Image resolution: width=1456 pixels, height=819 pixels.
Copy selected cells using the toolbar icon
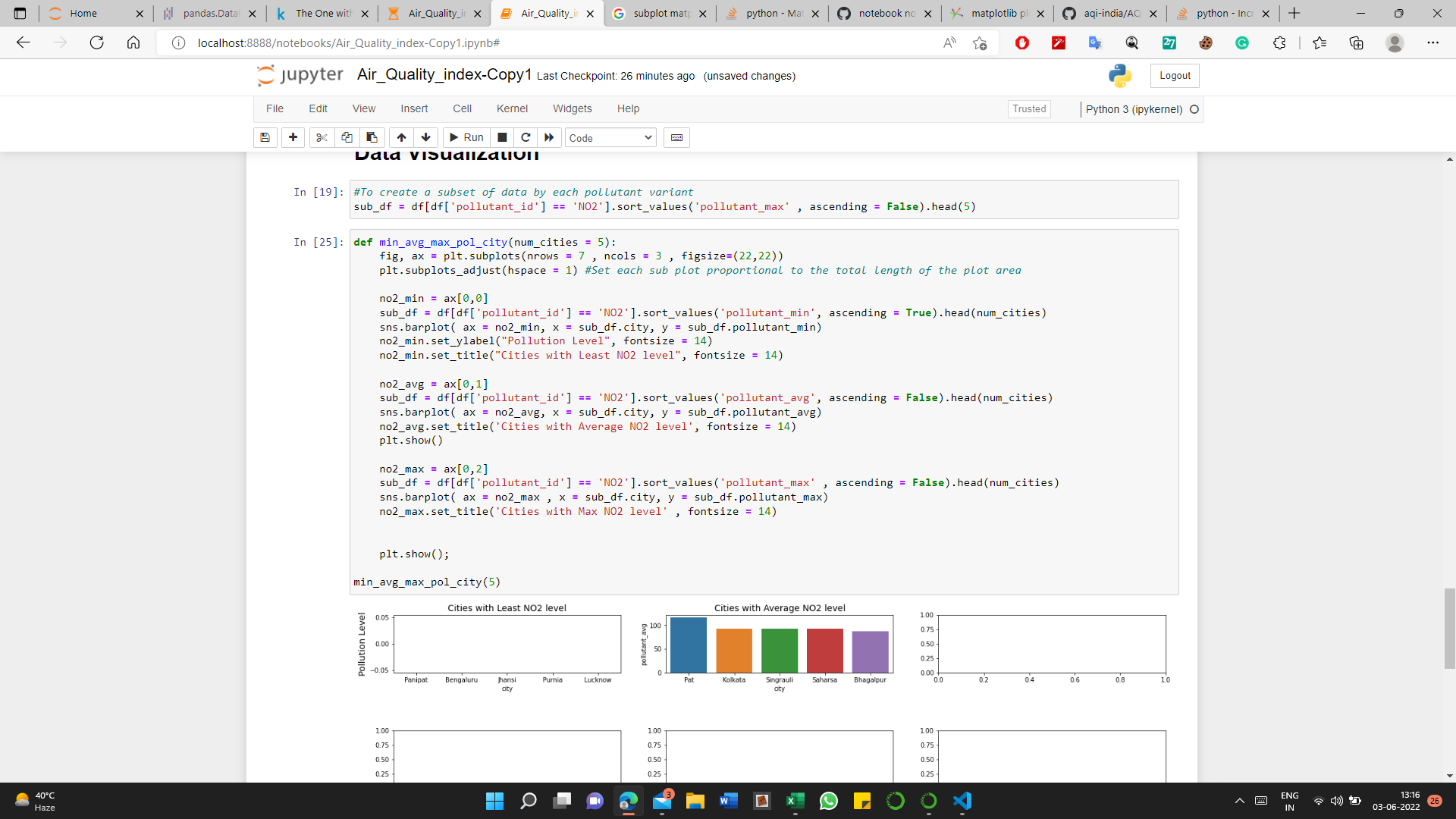click(x=347, y=137)
